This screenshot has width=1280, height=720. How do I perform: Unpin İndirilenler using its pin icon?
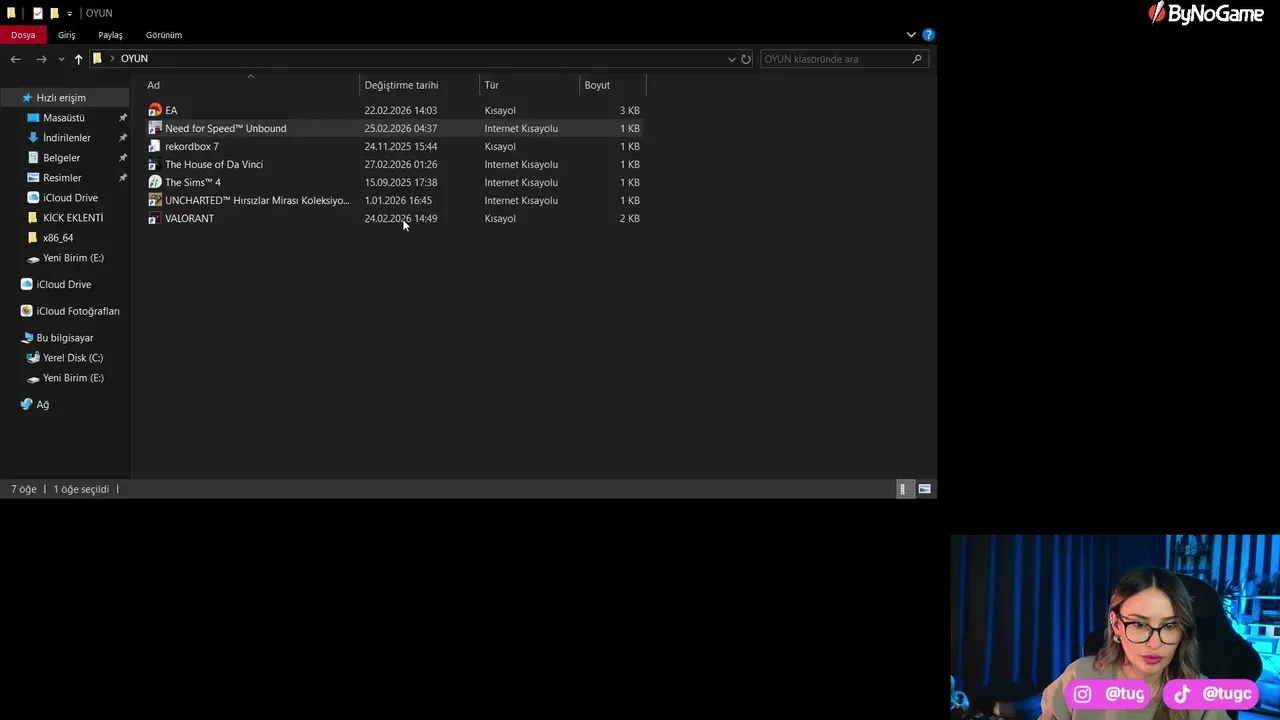pyautogui.click(x=123, y=138)
